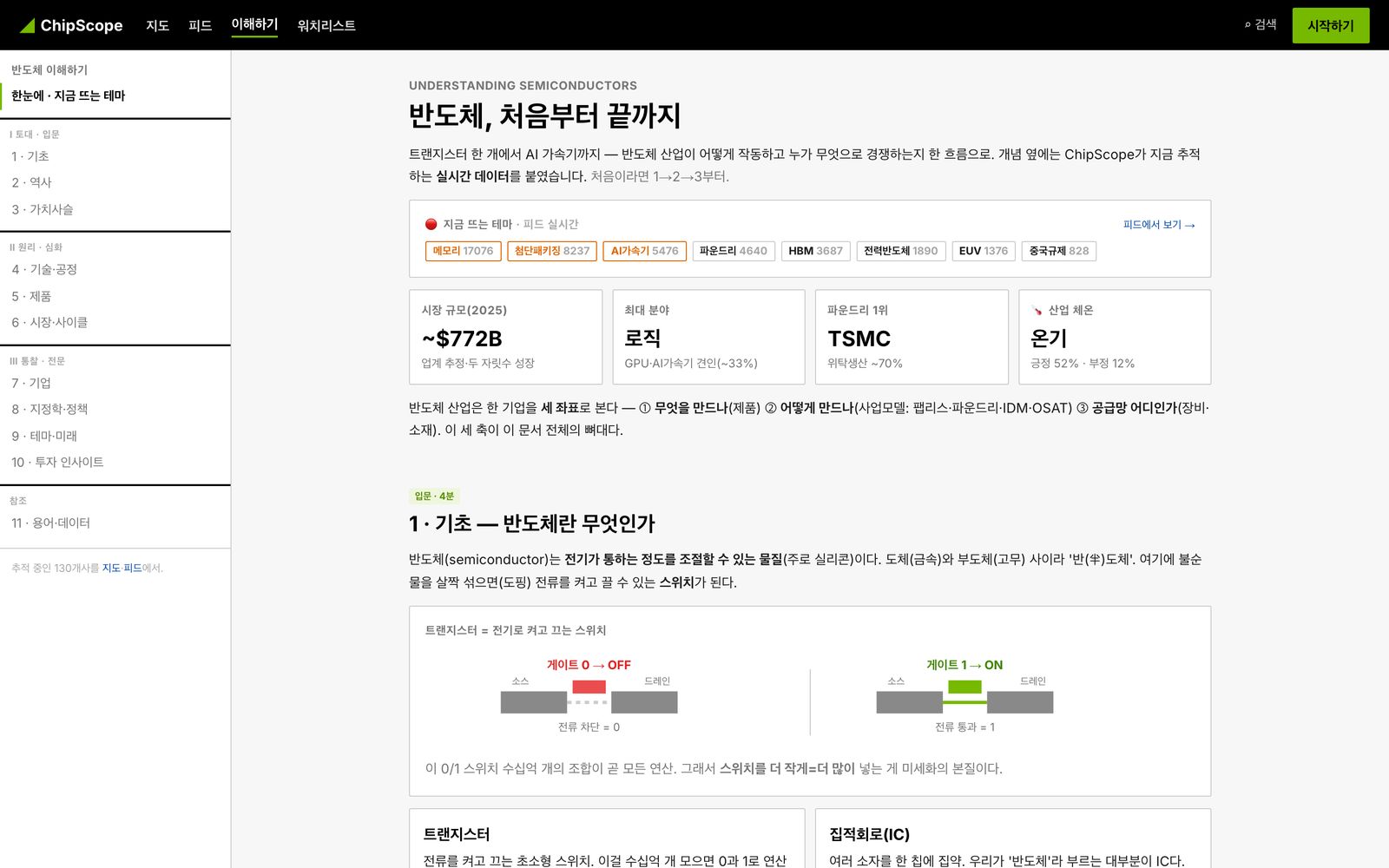This screenshot has width=1389, height=868.
Task: Select the 첨단패키징 8237 theme chip
Action: 552,251
